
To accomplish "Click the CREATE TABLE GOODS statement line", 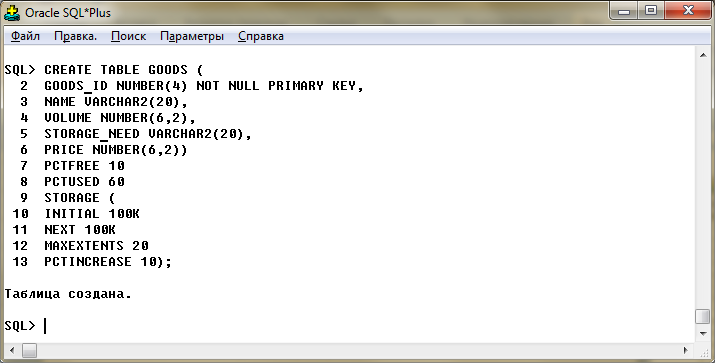I will (x=104, y=70).
